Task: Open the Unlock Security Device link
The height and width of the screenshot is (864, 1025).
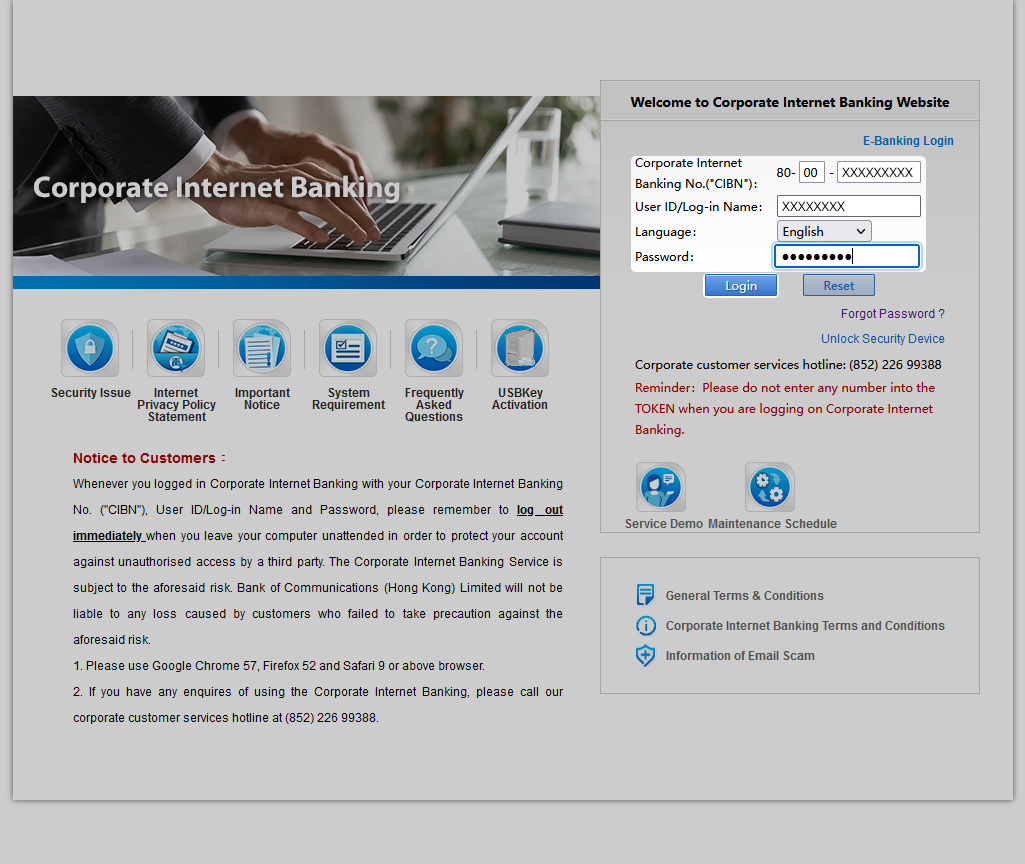Action: coord(882,339)
